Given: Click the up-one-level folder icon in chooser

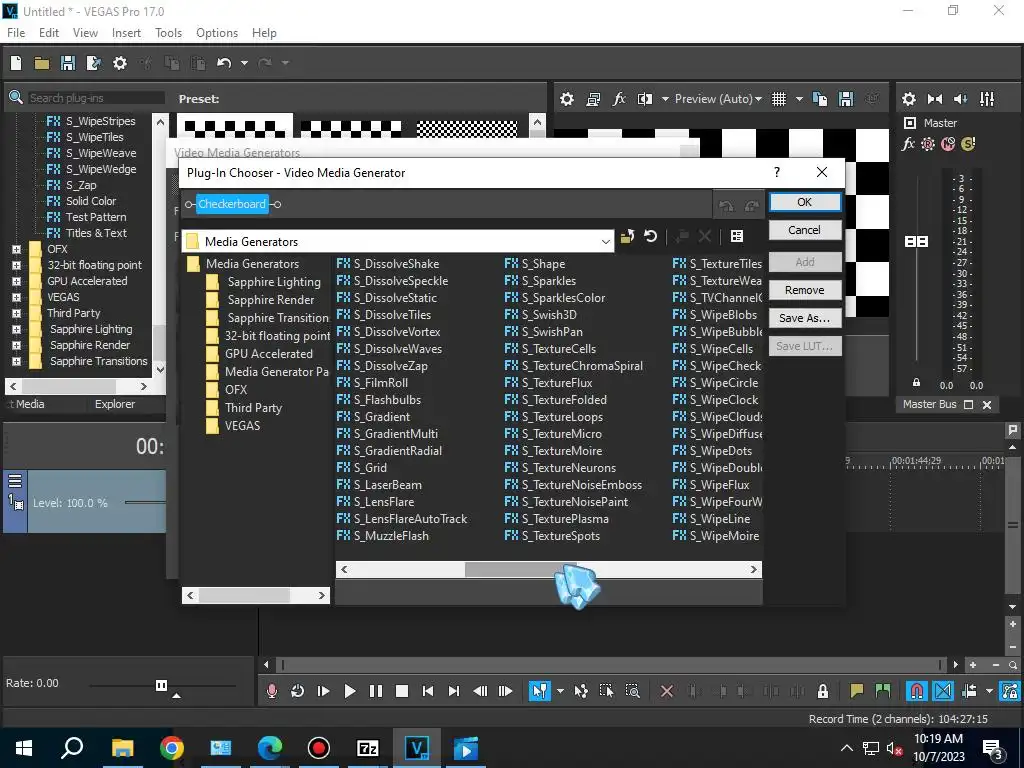Looking at the screenshot, I should [628, 236].
